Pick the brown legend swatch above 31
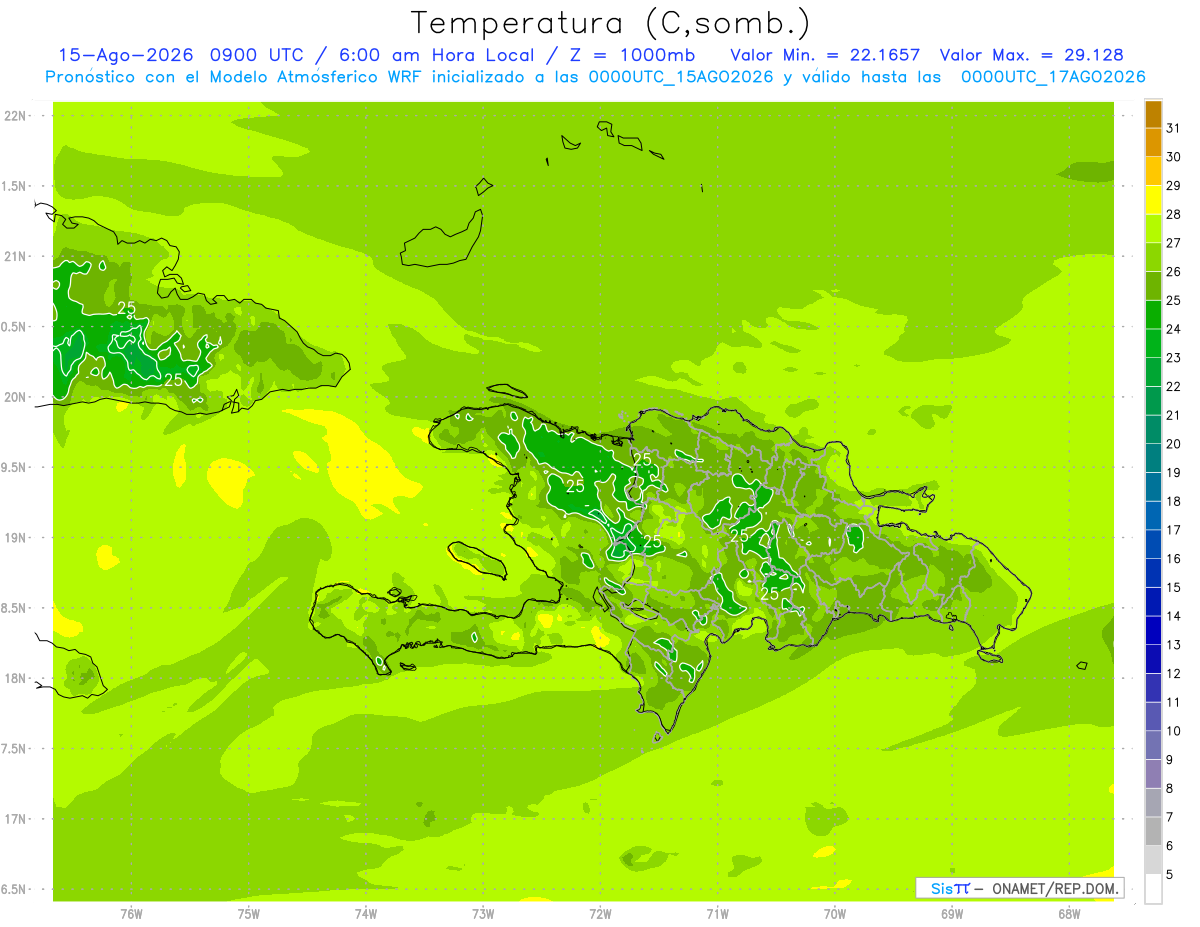Image resolution: width=1200 pixels, height=927 pixels. (1153, 115)
